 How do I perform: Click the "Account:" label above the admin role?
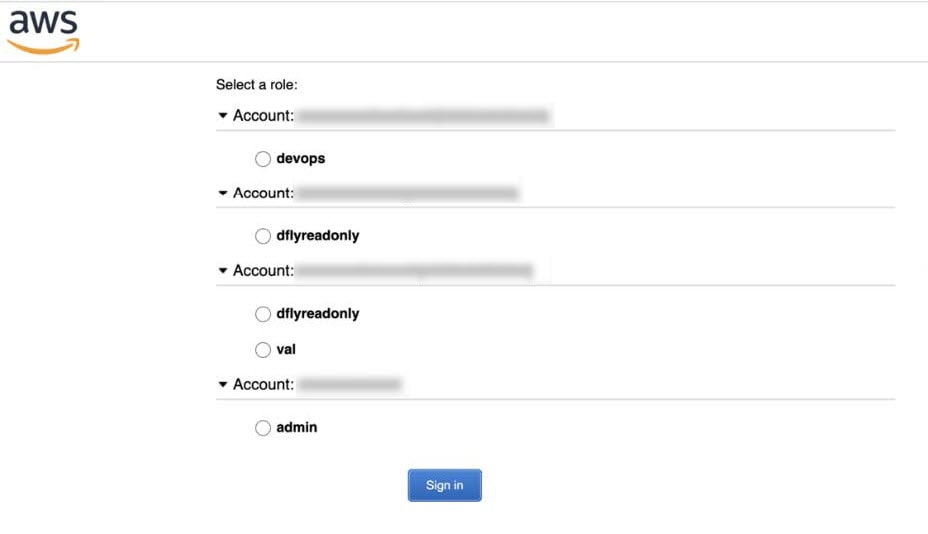point(263,384)
